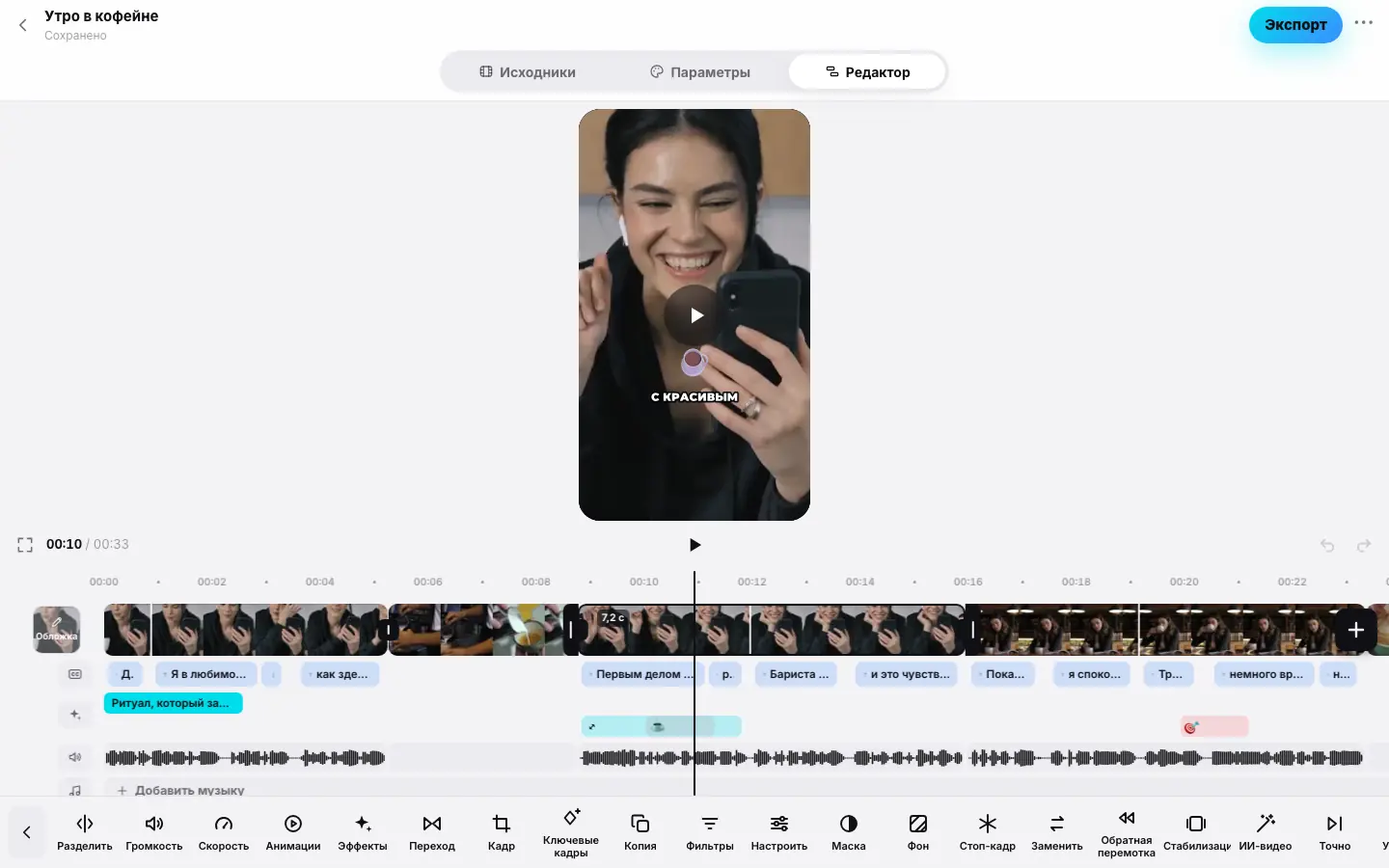This screenshot has height=868, width=1389.
Task: Select the 'Бариста' subtitle clip
Action: click(x=798, y=674)
